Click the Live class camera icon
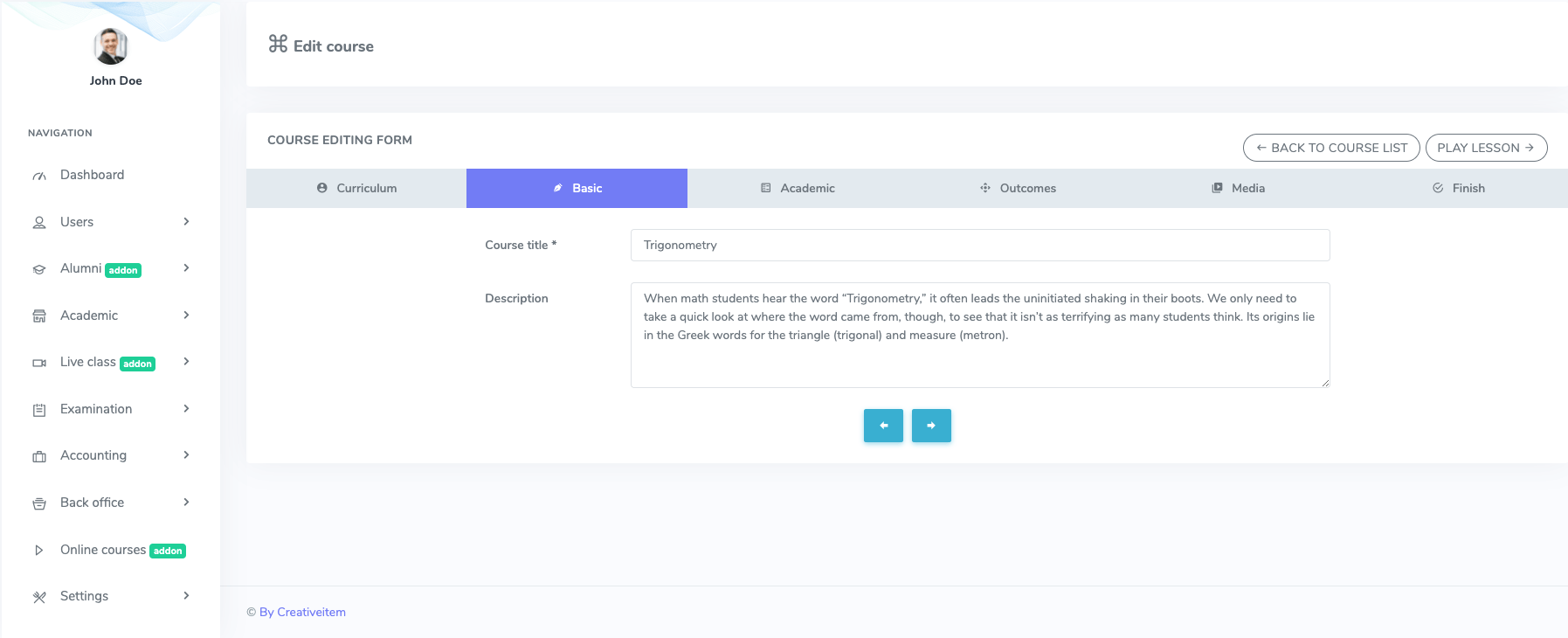 [x=39, y=363]
